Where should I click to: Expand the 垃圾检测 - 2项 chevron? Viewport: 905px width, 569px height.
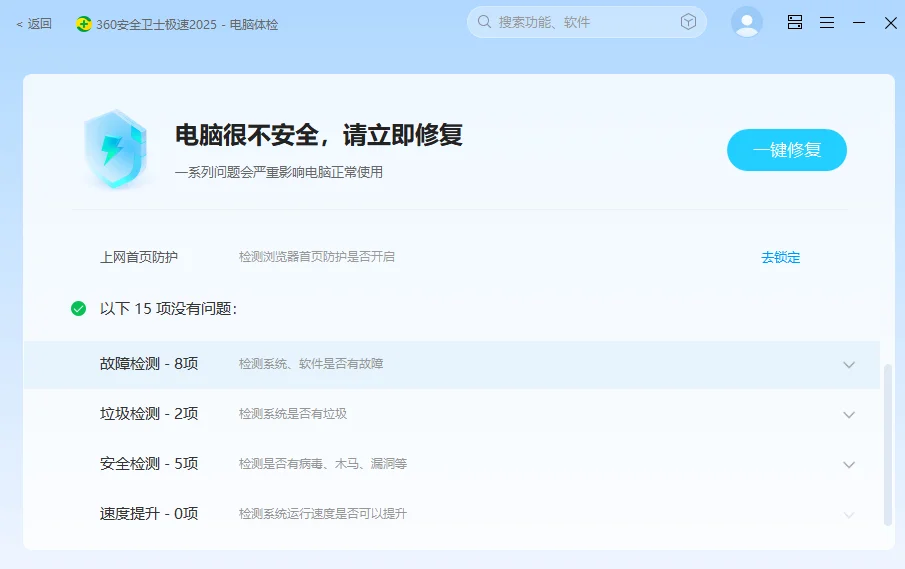(848, 415)
